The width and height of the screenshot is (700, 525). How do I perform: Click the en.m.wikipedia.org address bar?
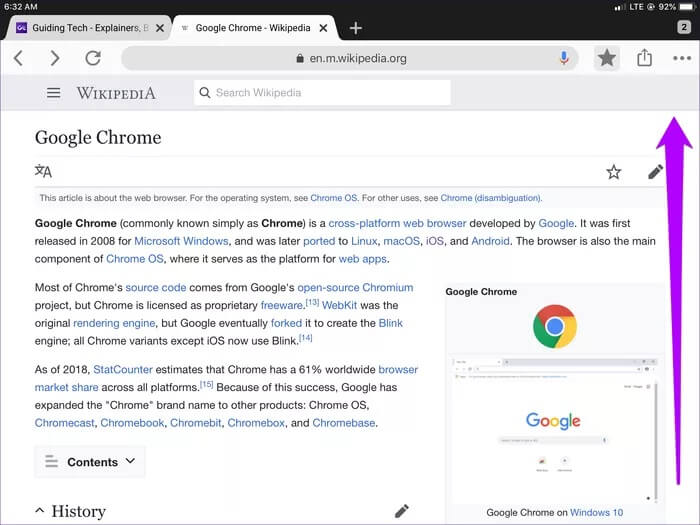point(350,58)
